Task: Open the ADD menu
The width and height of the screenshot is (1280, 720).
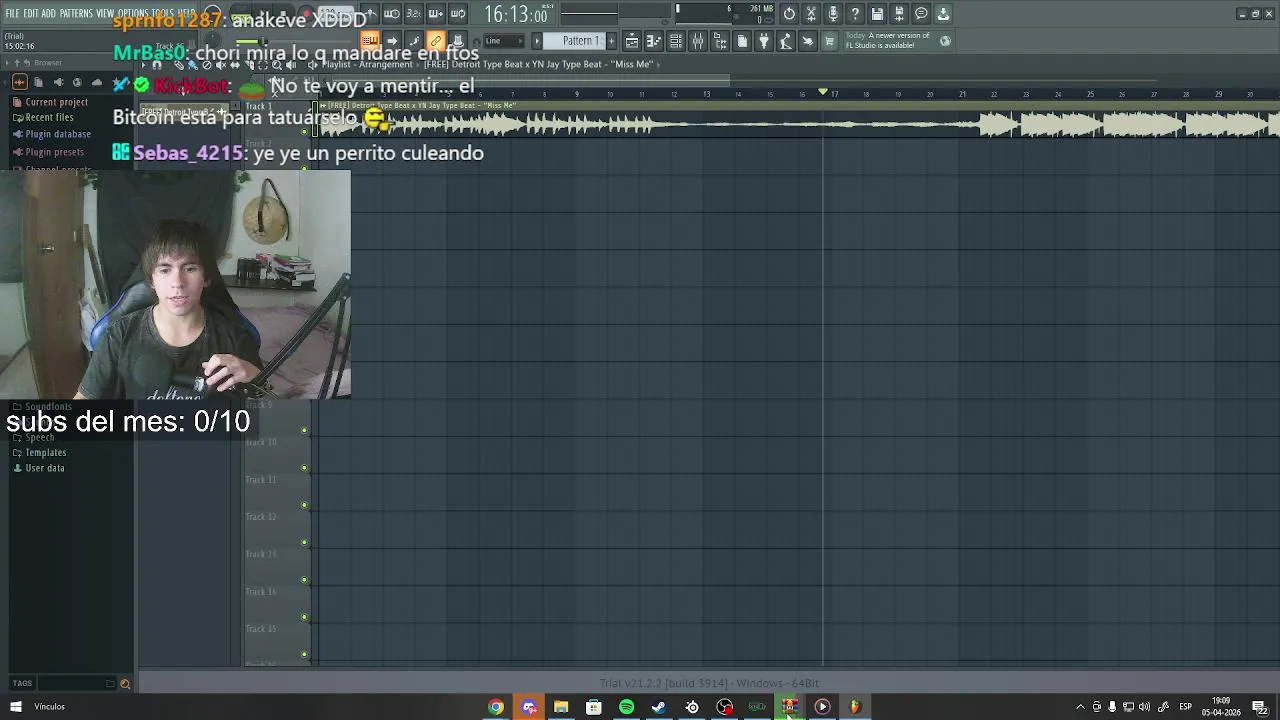Action: point(49,14)
